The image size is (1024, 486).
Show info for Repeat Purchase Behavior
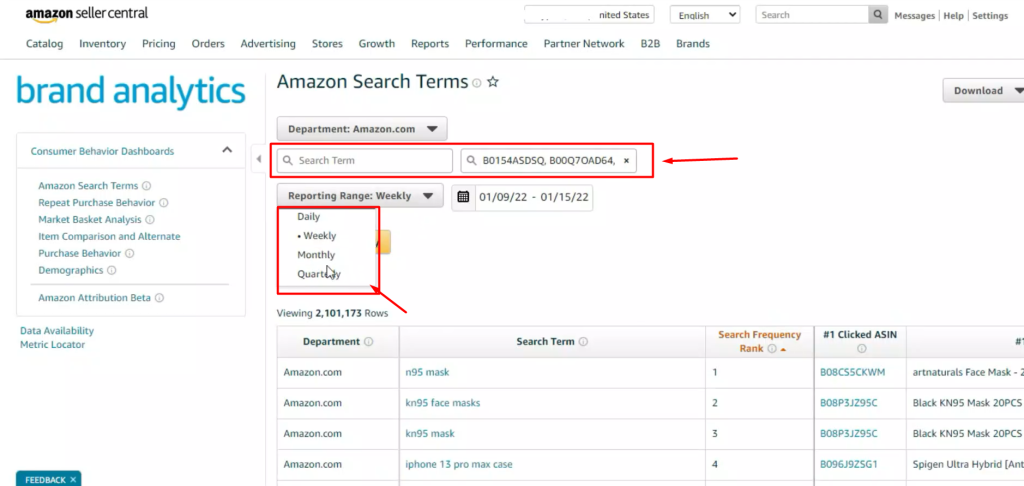(x=163, y=203)
